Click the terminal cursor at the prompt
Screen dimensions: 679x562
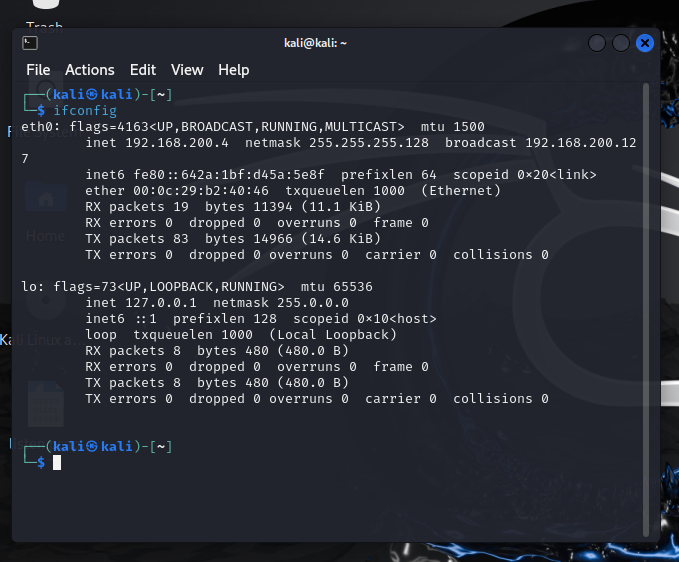pyautogui.click(x=57, y=462)
